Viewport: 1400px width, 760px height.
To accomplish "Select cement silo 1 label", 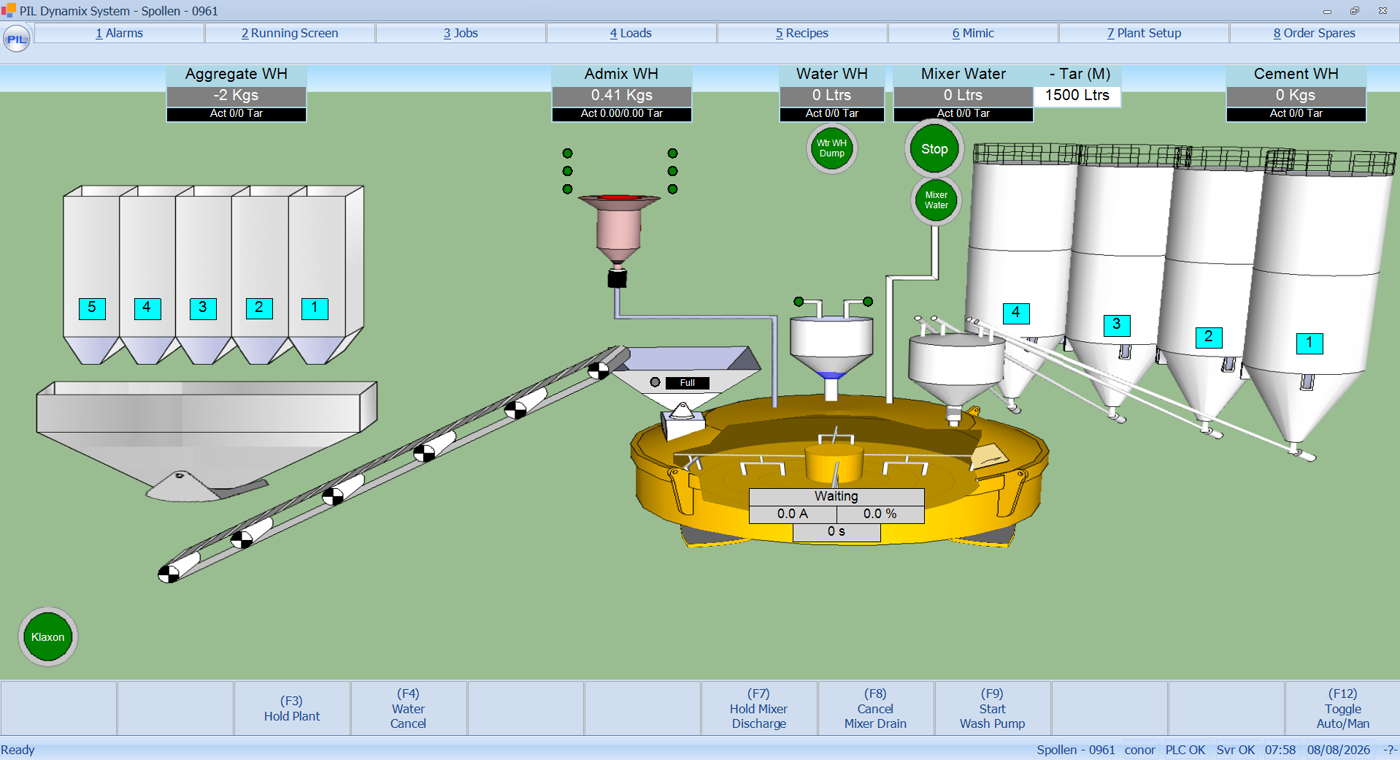I will (x=1309, y=343).
